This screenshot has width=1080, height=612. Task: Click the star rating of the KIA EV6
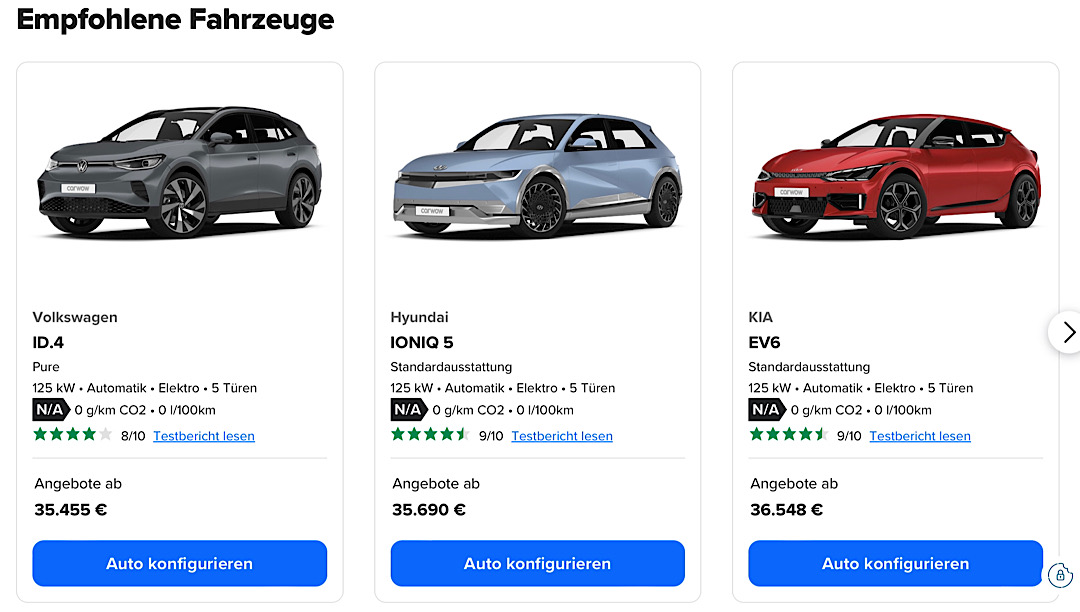coord(788,435)
